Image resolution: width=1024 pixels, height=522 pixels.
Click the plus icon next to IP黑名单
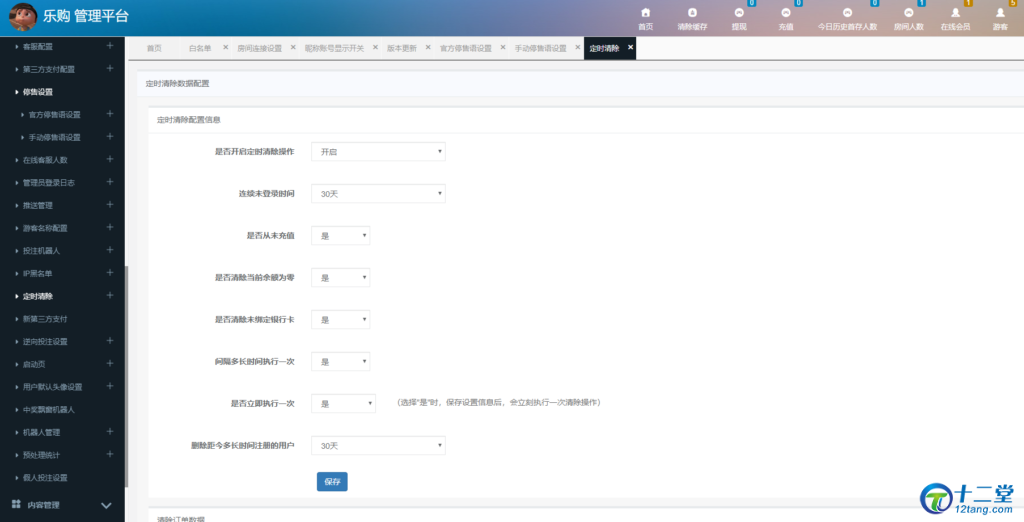click(x=110, y=272)
